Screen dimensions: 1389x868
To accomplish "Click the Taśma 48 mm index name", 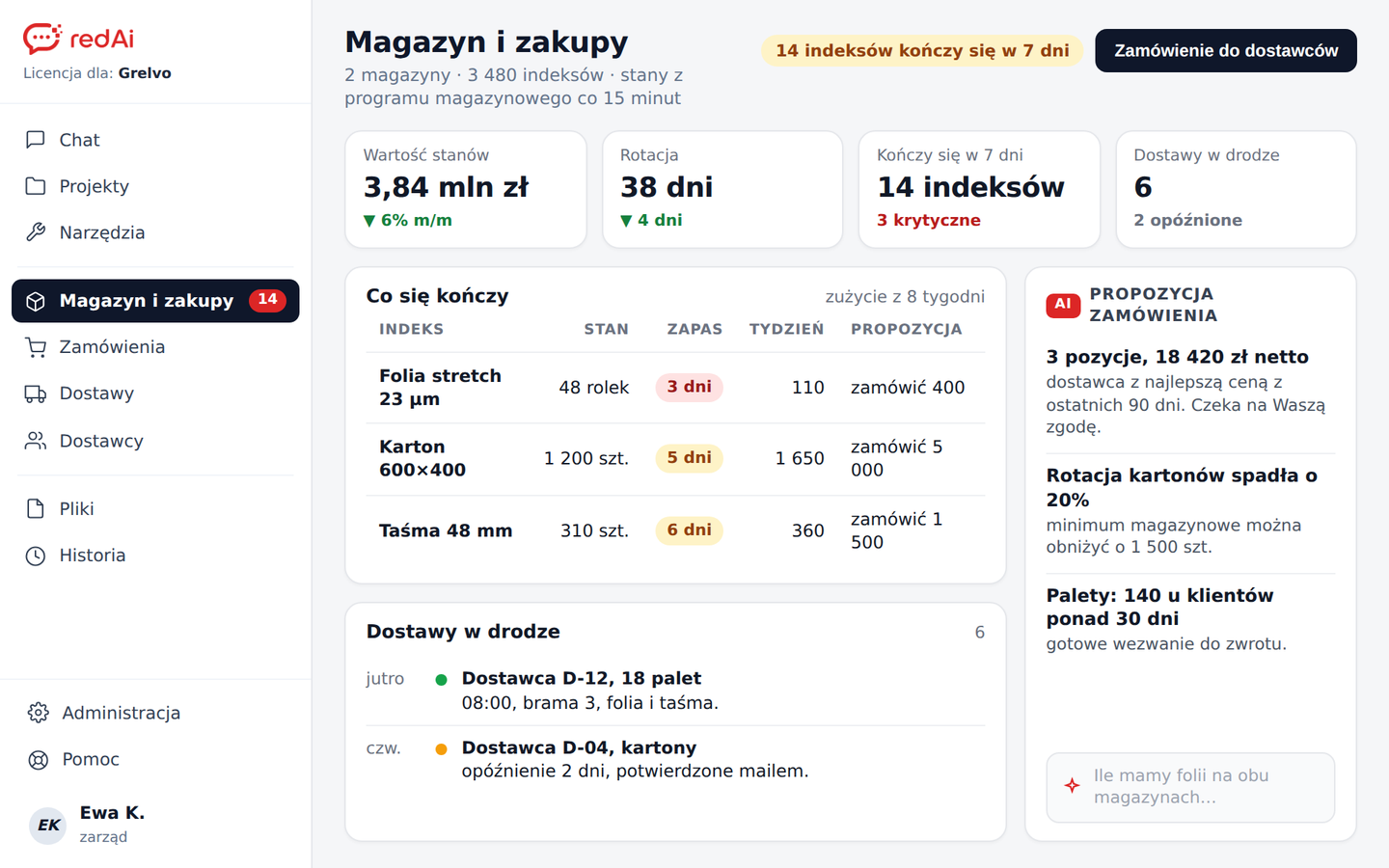I will coord(446,530).
